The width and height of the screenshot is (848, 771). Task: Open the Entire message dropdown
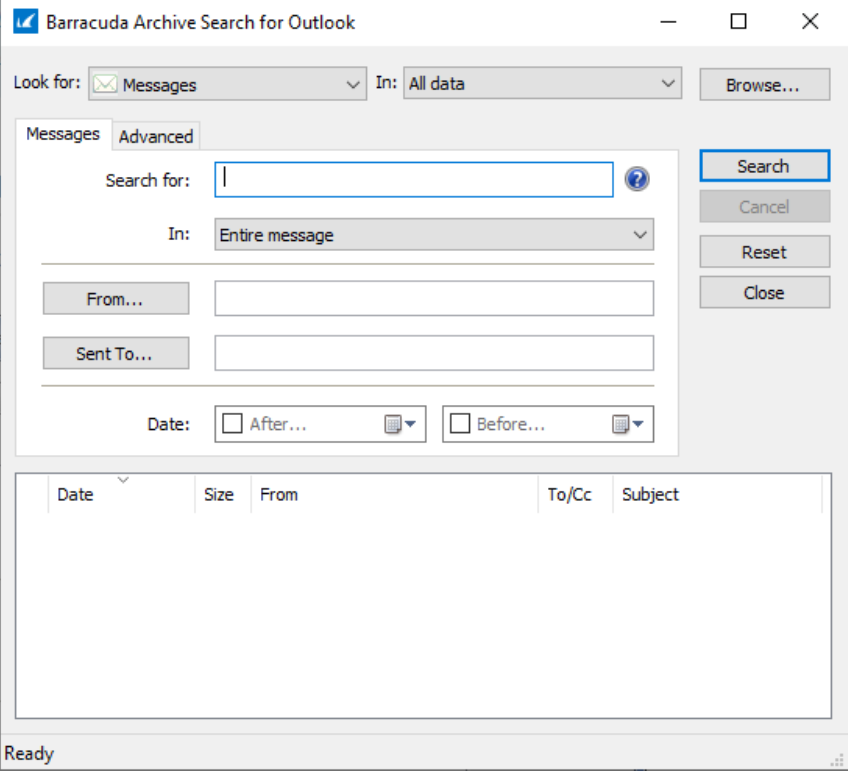point(434,235)
